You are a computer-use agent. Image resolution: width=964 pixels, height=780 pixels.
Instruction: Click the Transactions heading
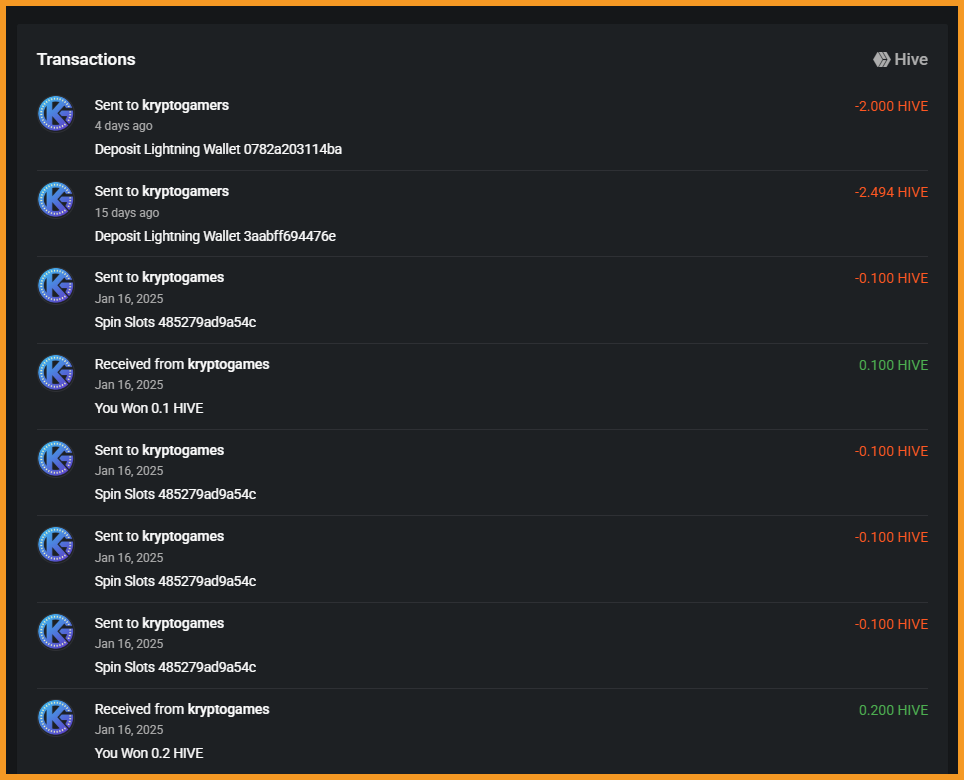[x=86, y=59]
